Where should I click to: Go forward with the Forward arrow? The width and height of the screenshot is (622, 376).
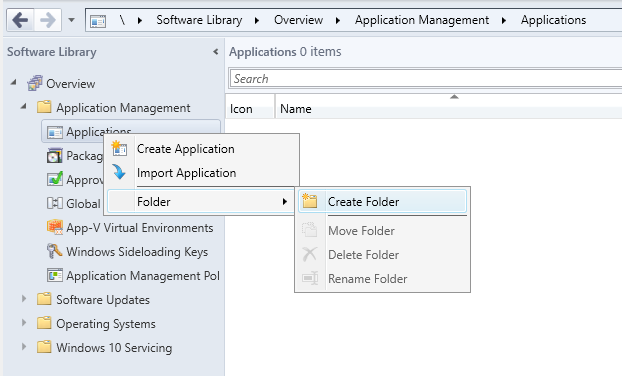click(48, 20)
